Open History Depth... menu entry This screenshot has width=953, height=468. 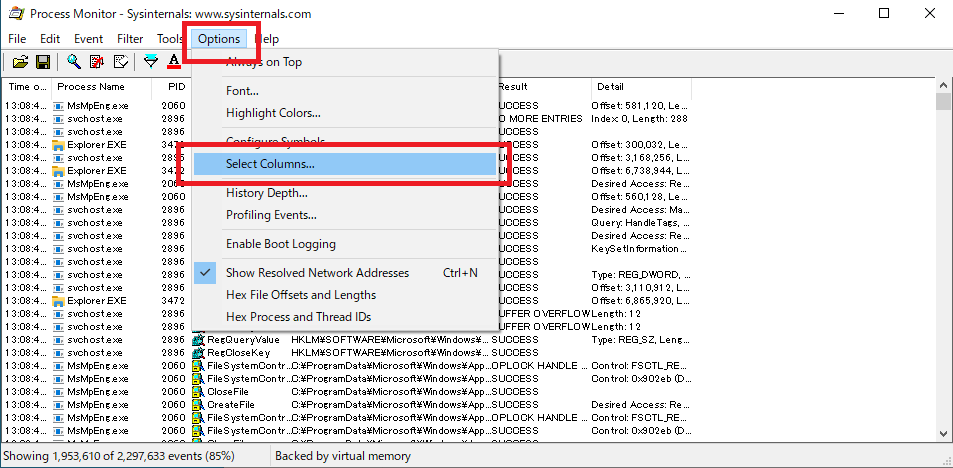coord(345,193)
